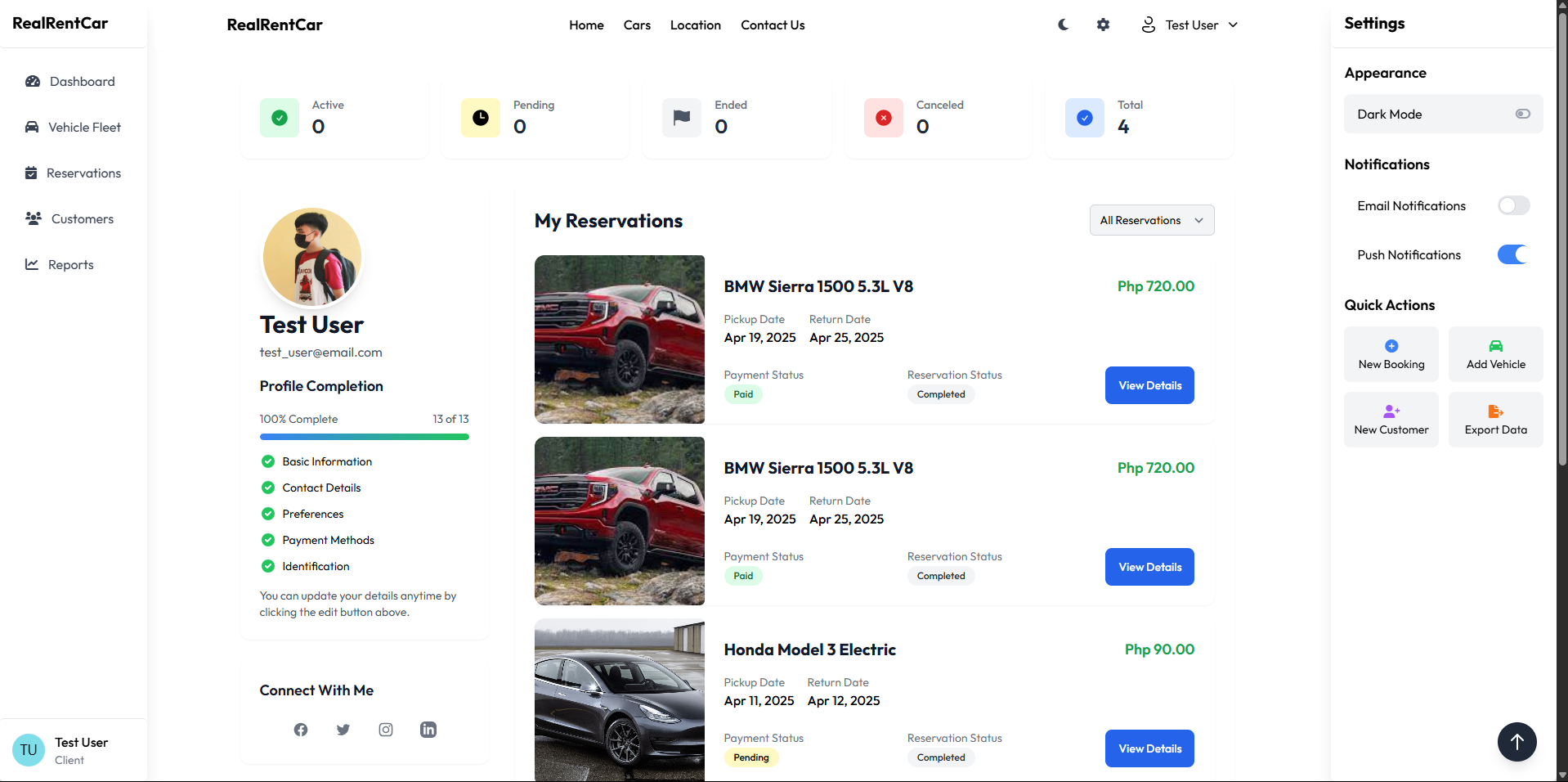Enable Email Notifications switch

(x=1513, y=205)
